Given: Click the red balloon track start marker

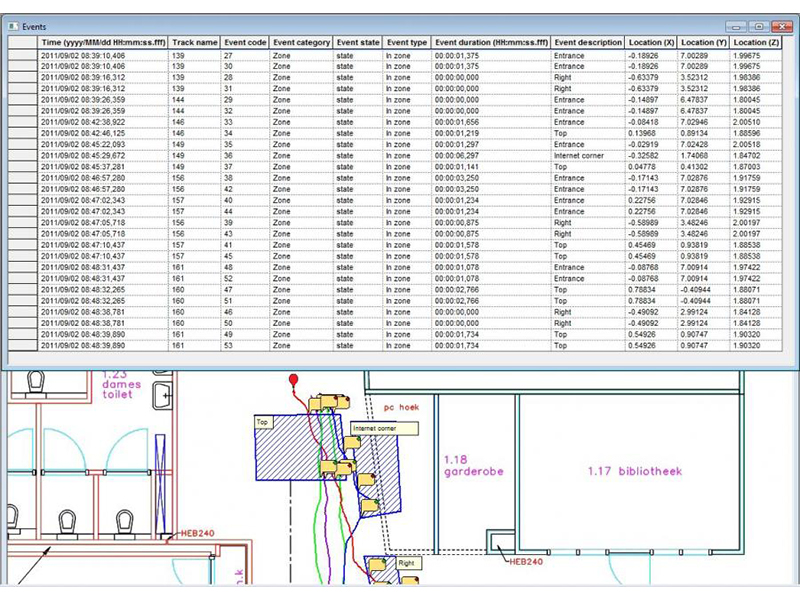Looking at the screenshot, I should point(293,380).
